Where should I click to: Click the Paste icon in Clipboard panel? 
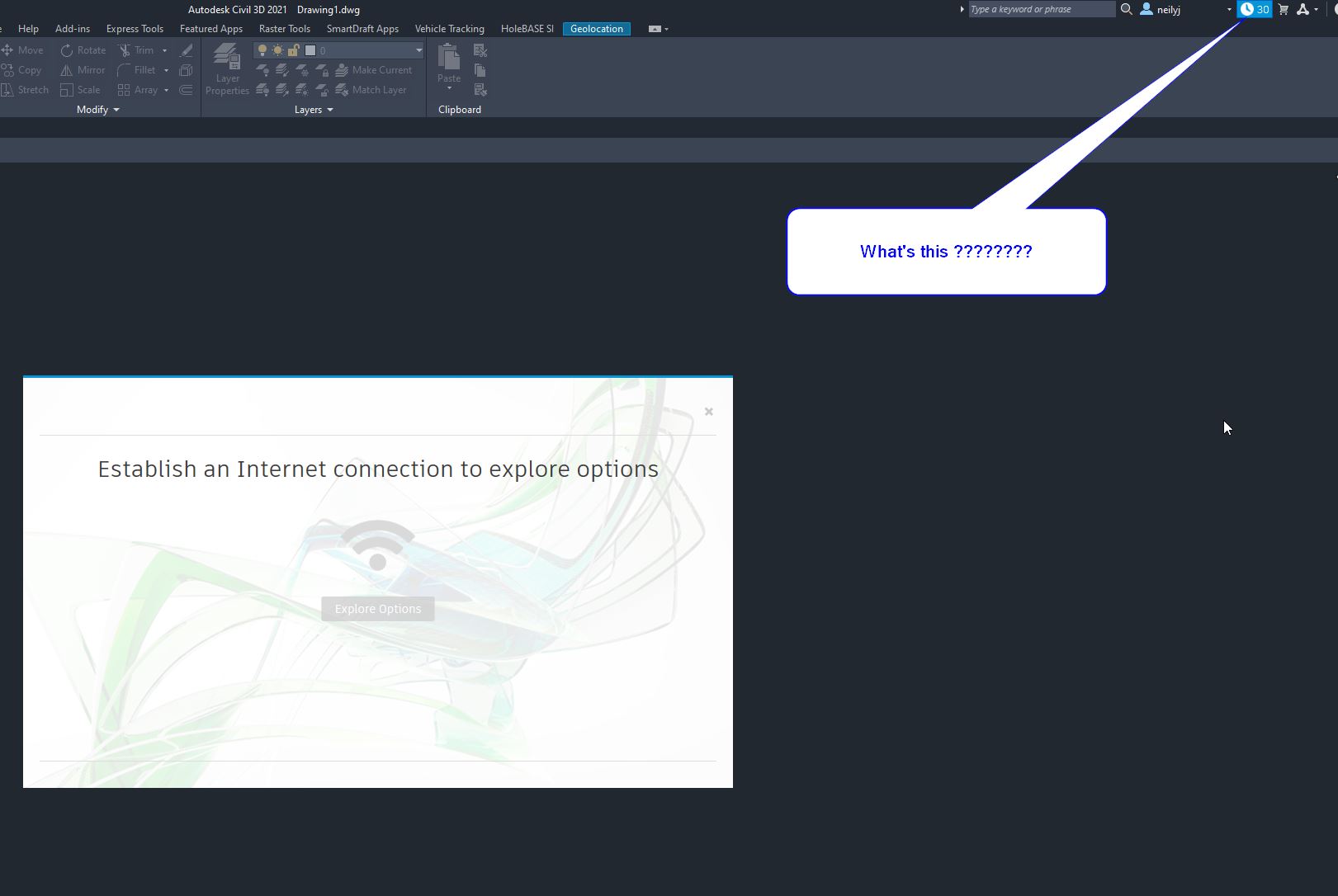pyautogui.click(x=448, y=58)
